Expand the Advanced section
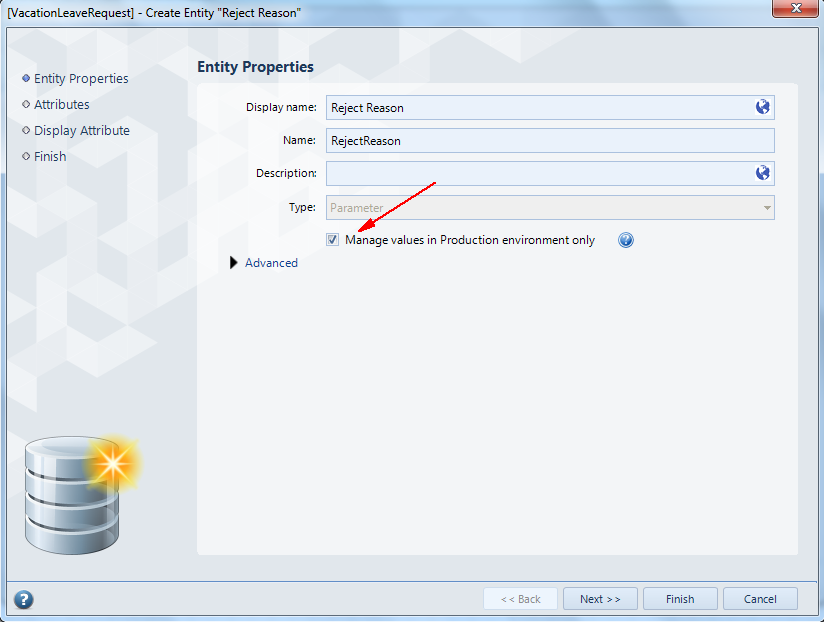This screenshot has height=622, width=824. coord(234,263)
